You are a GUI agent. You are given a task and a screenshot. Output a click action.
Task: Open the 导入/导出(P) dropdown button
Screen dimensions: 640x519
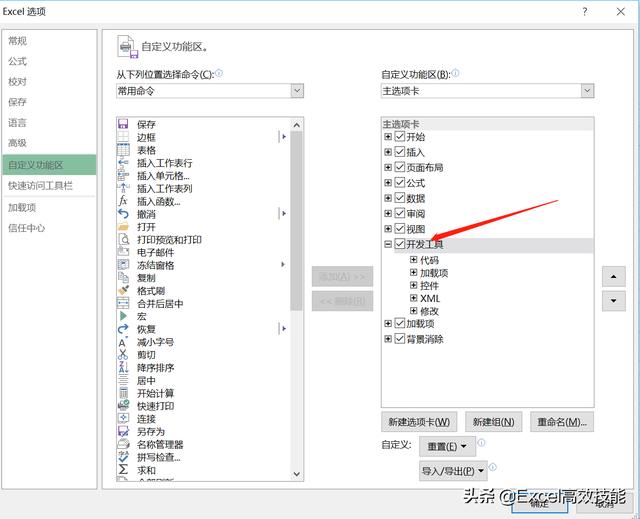pos(453,471)
